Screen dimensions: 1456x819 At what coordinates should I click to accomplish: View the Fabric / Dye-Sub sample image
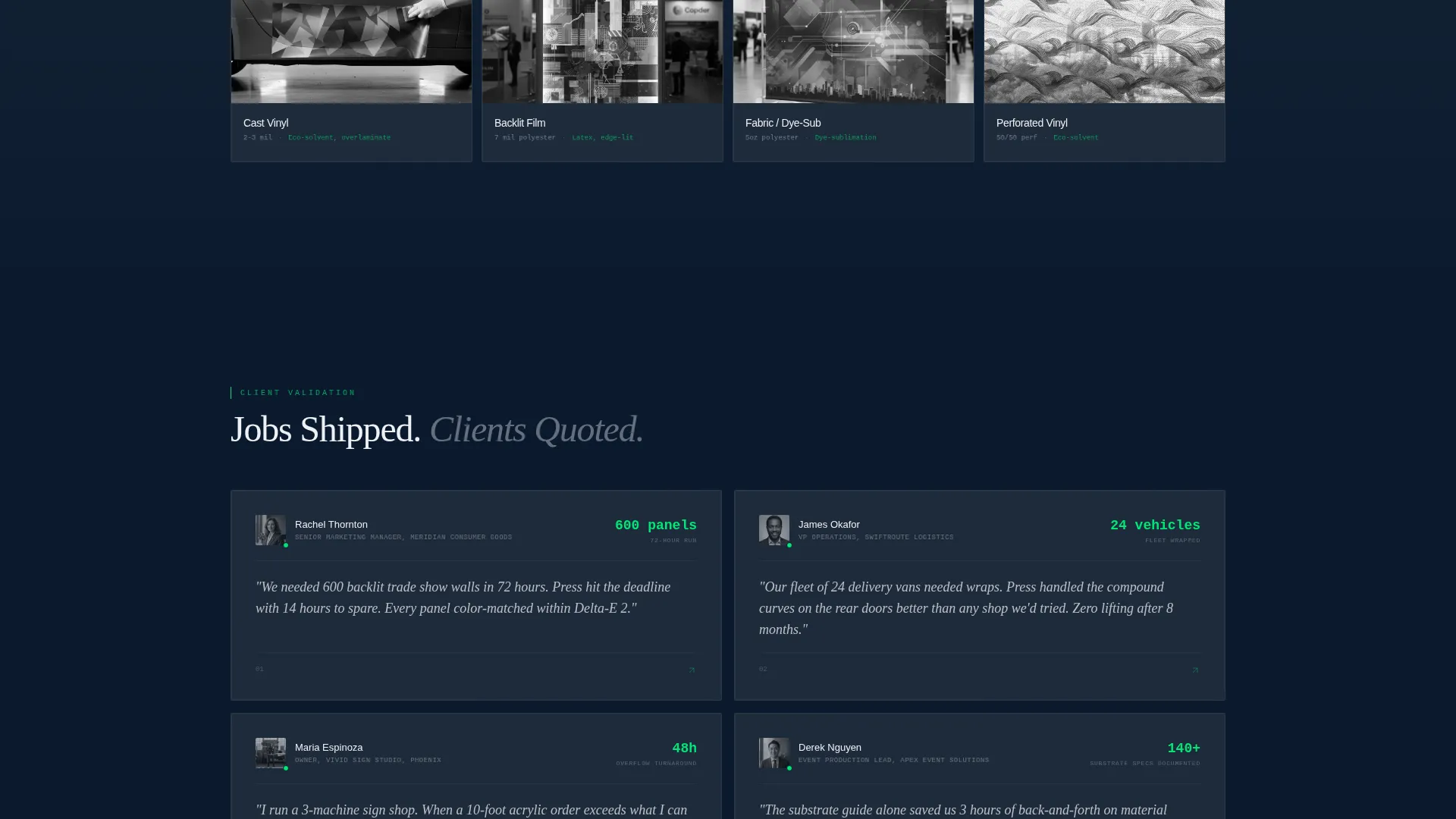pos(853,52)
